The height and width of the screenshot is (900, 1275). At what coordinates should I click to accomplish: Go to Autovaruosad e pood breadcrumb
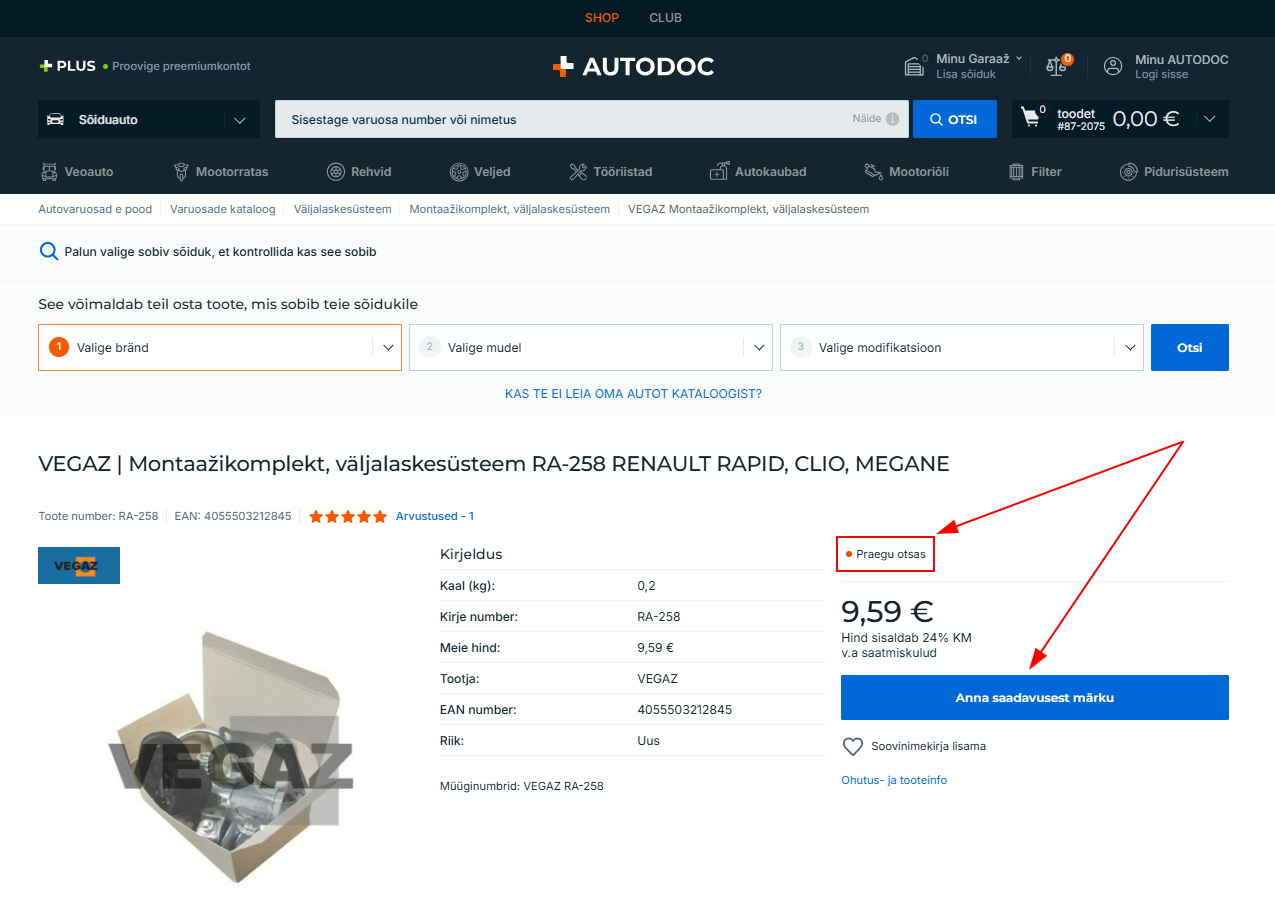coord(95,209)
